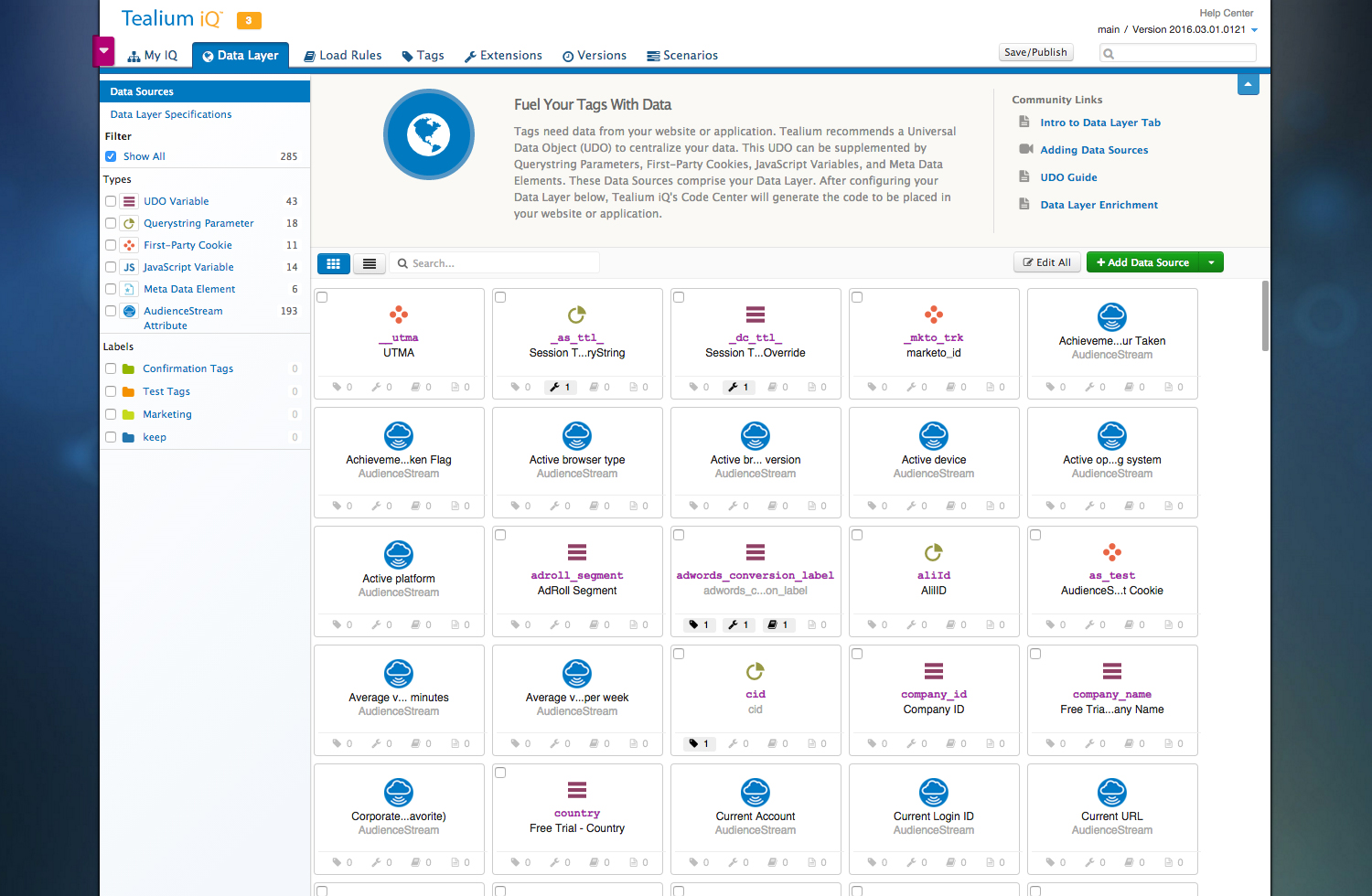Image resolution: width=1372 pixels, height=896 pixels.
Task: Click the vertical scrollbar in data grid
Action: tap(1265, 315)
